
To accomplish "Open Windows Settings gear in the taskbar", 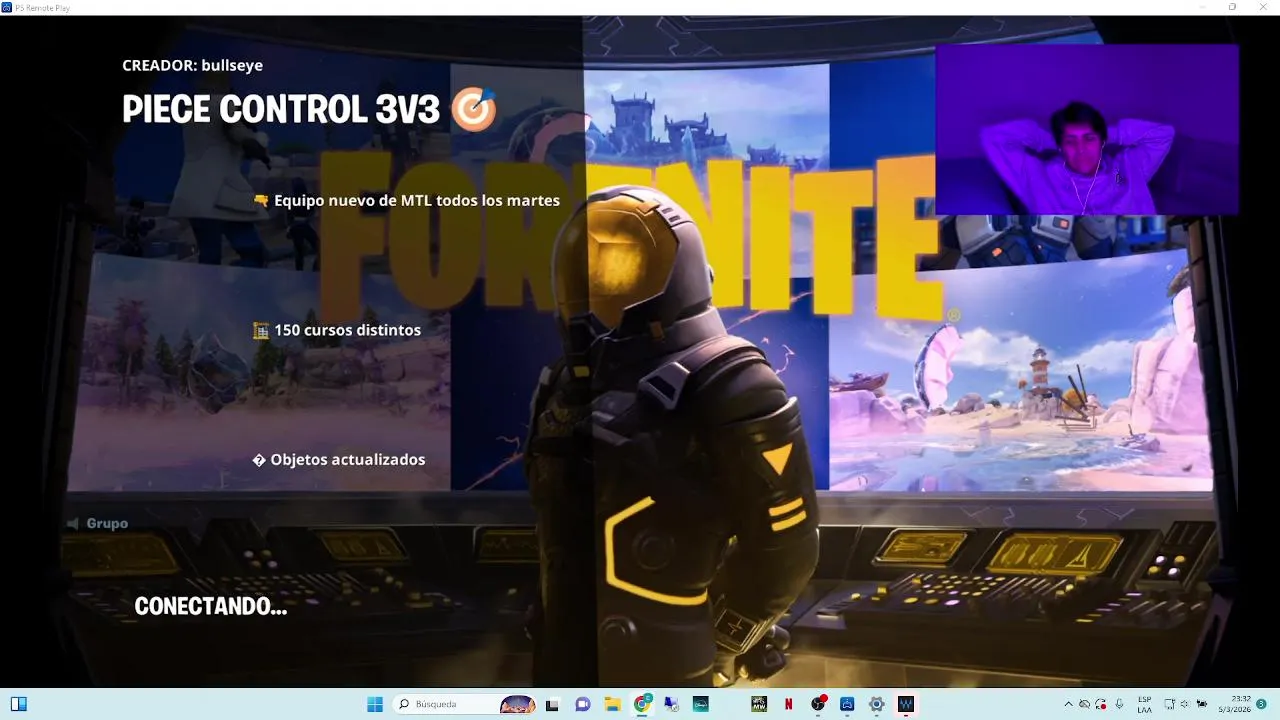I will (x=877, y=704).
